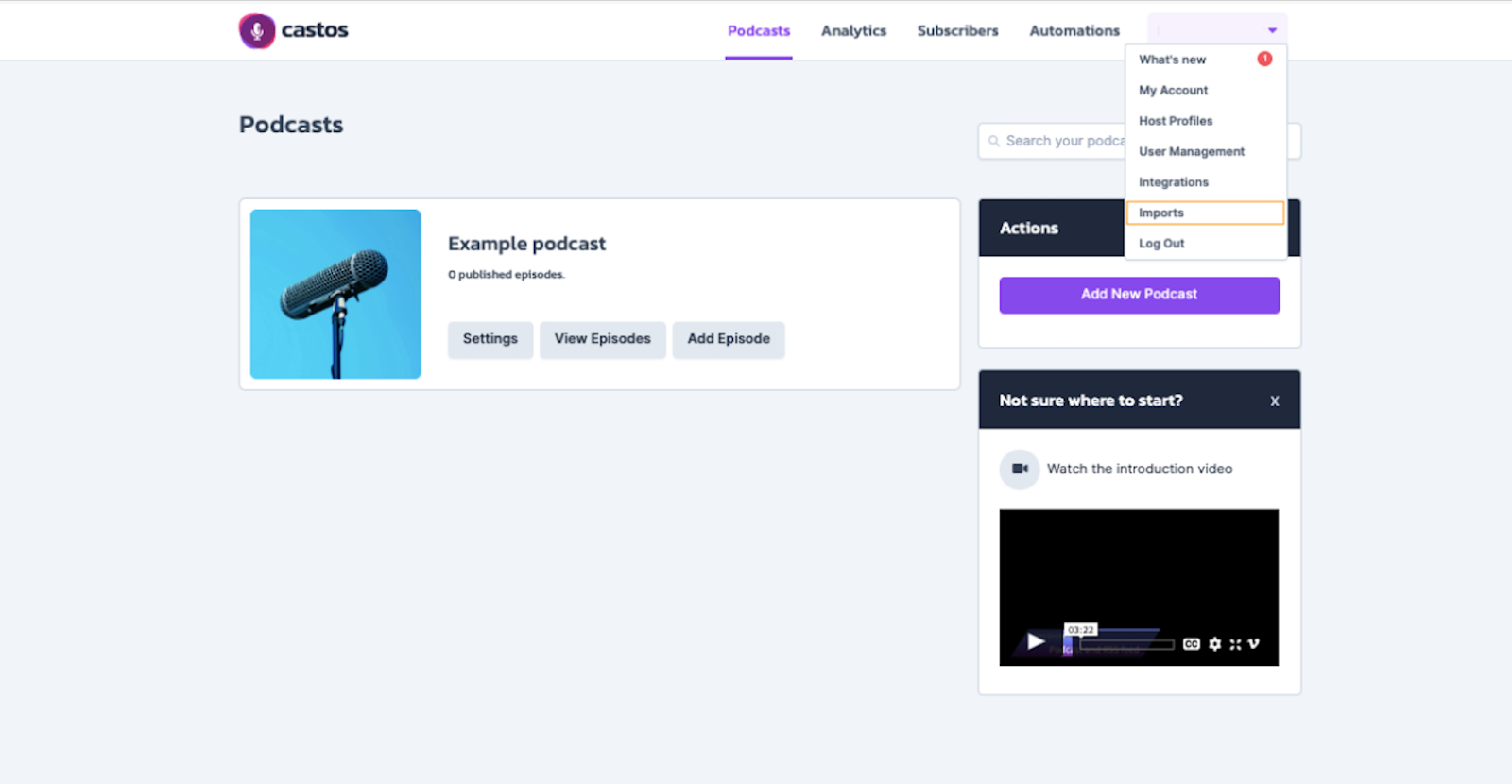Click Add Episode button
Screen dimensions: 1512x784
click(729, 339)
